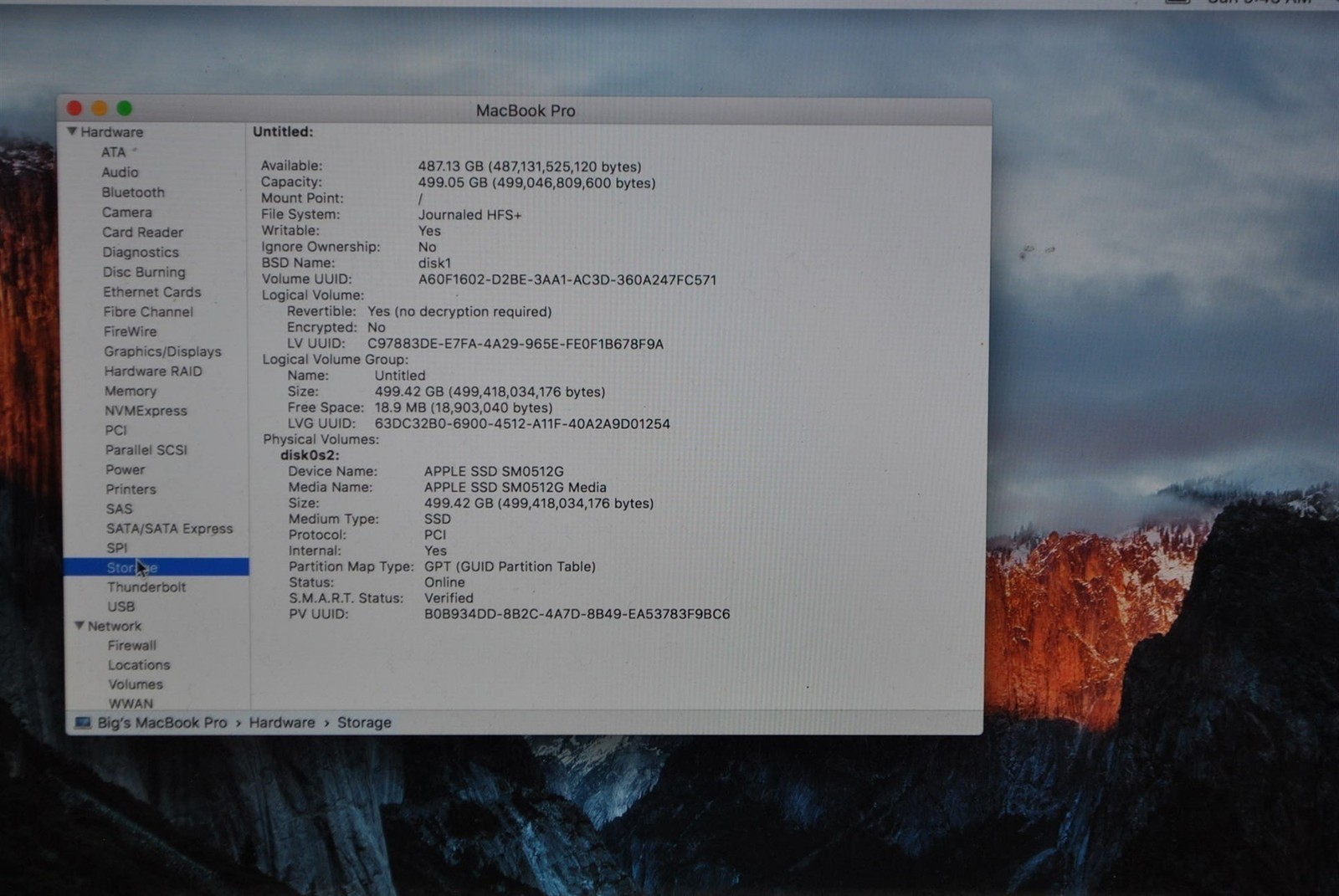This screenshot has height=896, width=1339.
Task: Click the LV UUID value C97883DE
Action: tap(516, 344)
